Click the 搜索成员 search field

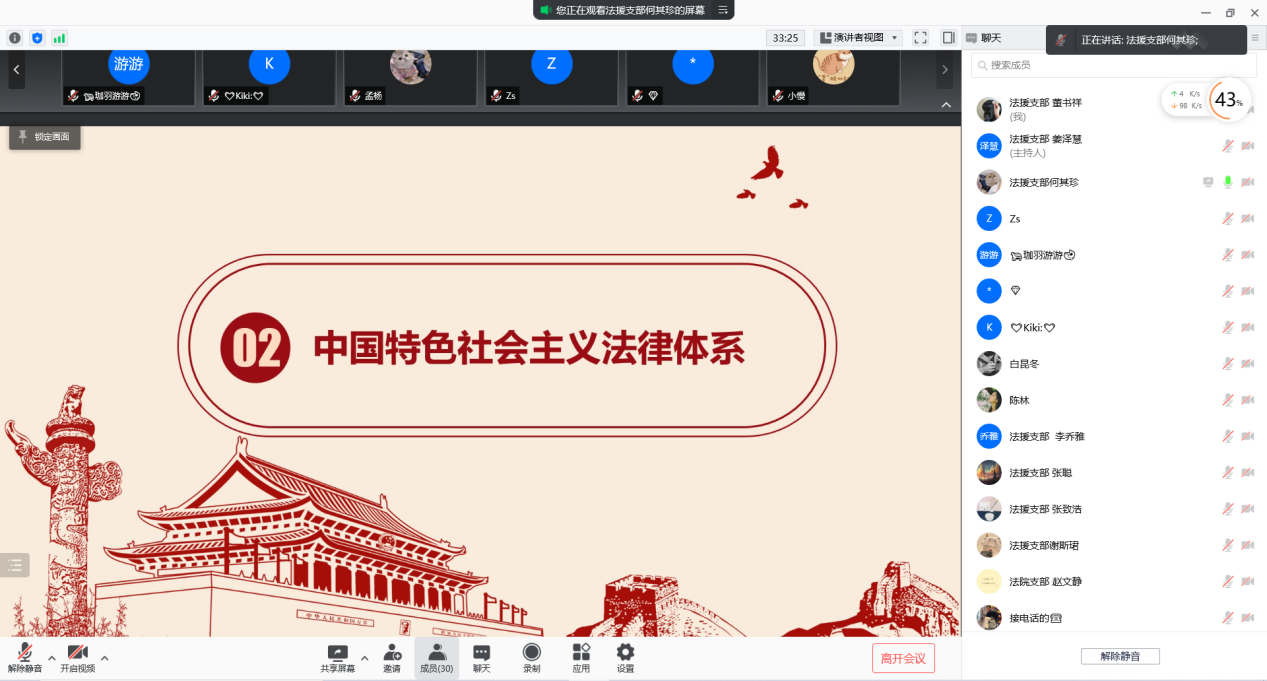(1113, 65)
